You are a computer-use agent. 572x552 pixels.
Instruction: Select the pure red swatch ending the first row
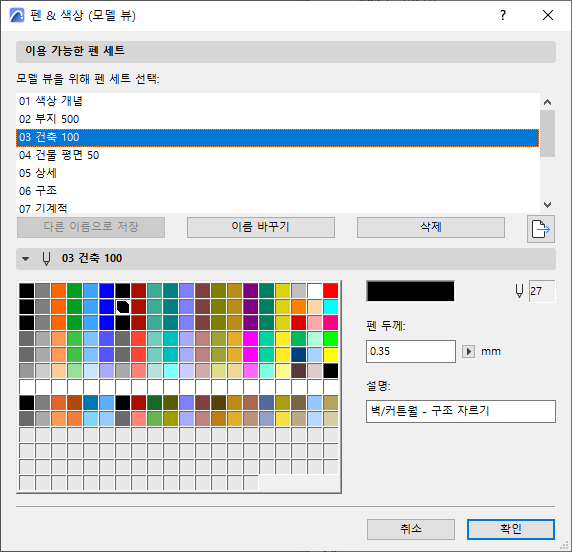331,291
